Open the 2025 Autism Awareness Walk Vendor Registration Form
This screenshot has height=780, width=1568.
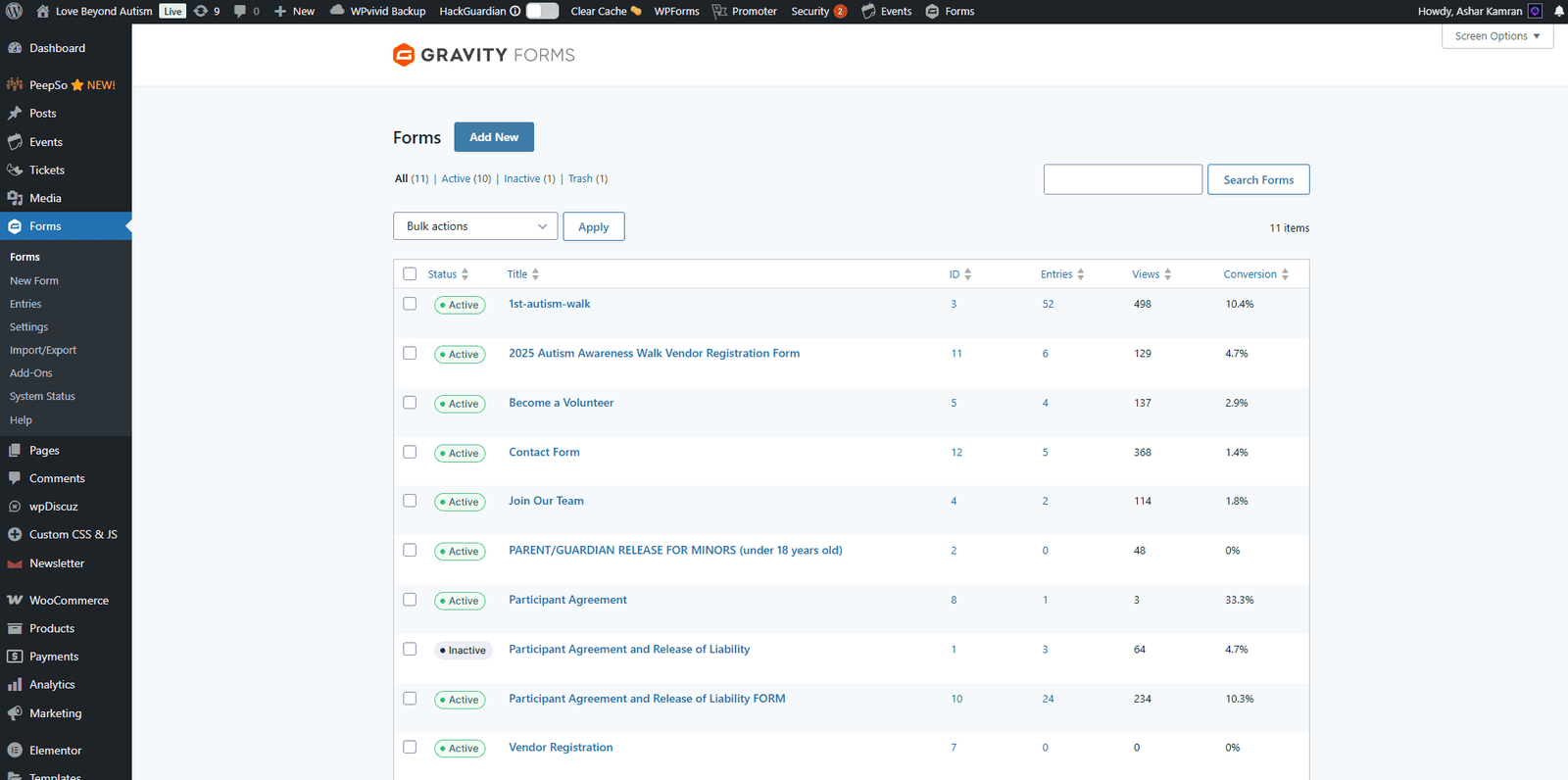(x=654, y=354)
